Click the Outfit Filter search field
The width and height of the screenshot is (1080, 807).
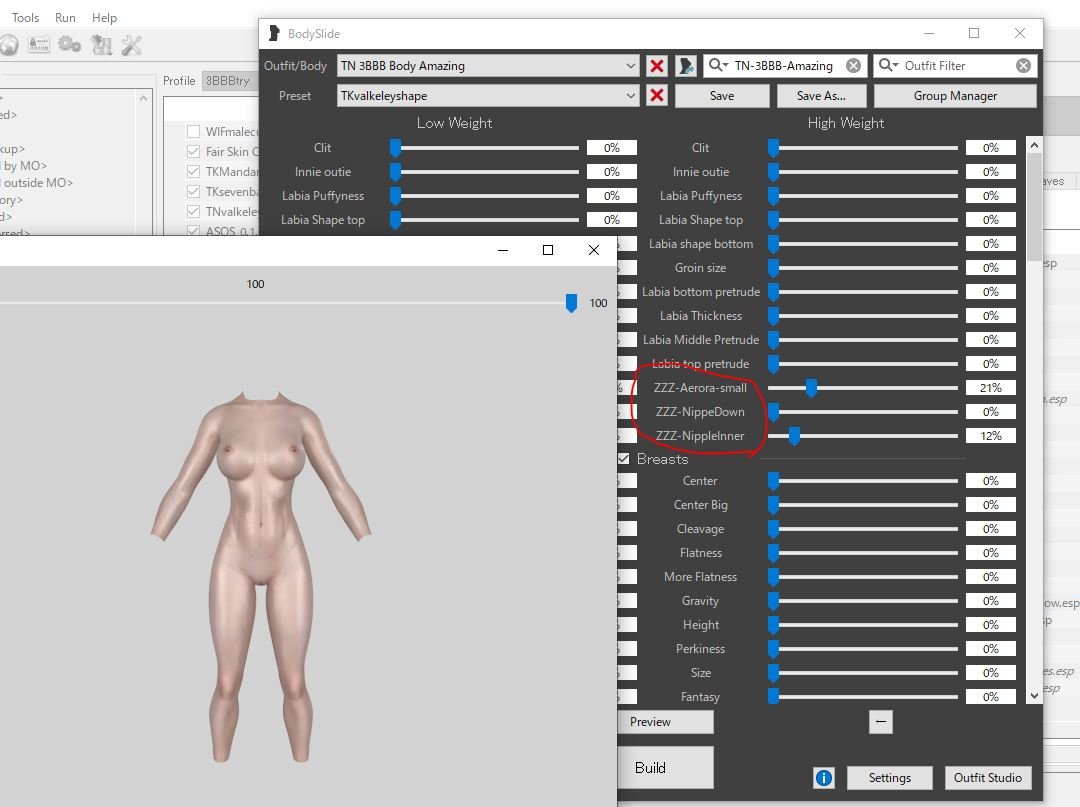pos(957,65)
